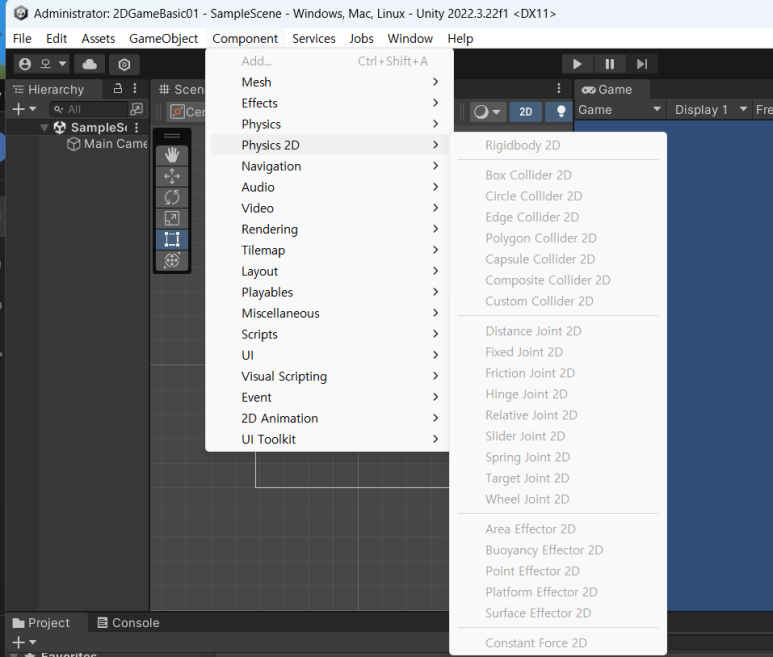Expand the Navigation submenu

coord(329,166)
